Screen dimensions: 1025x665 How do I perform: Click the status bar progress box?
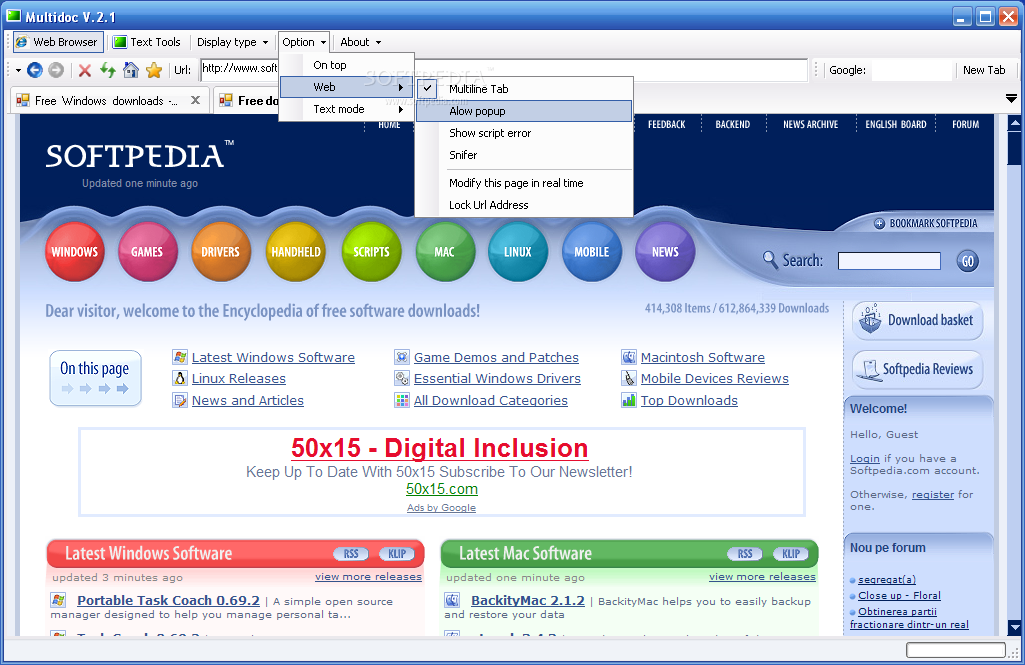[x=955, y=649]
